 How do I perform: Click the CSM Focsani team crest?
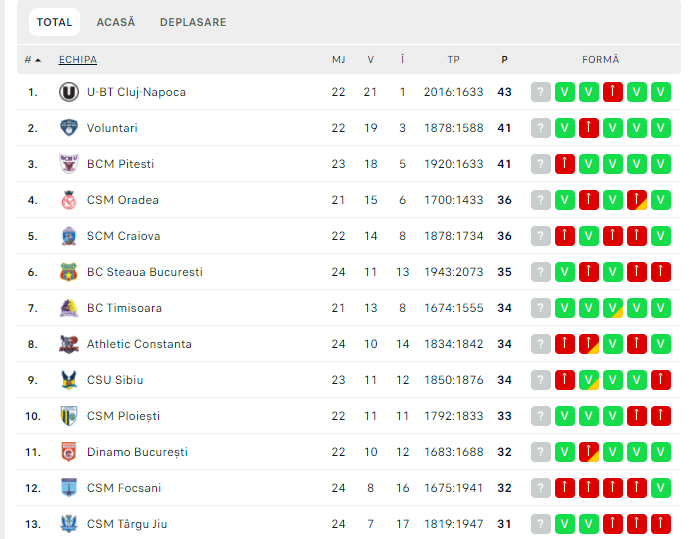click(68, 488)
